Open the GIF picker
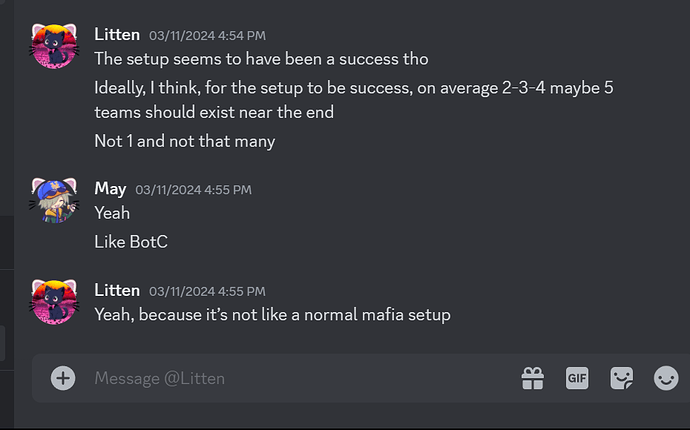 pyautogui.click(x=577, y=378)
